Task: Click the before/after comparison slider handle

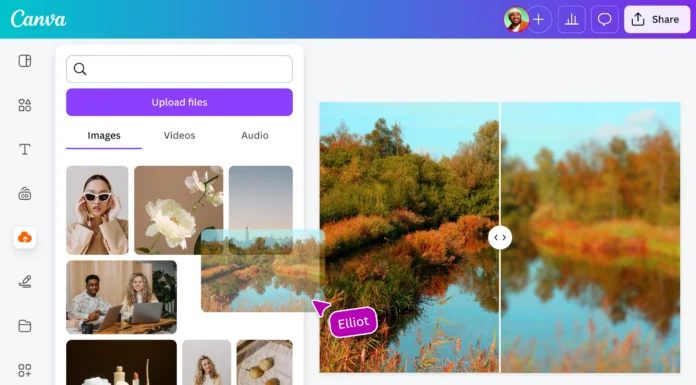Action: point(500,238)
